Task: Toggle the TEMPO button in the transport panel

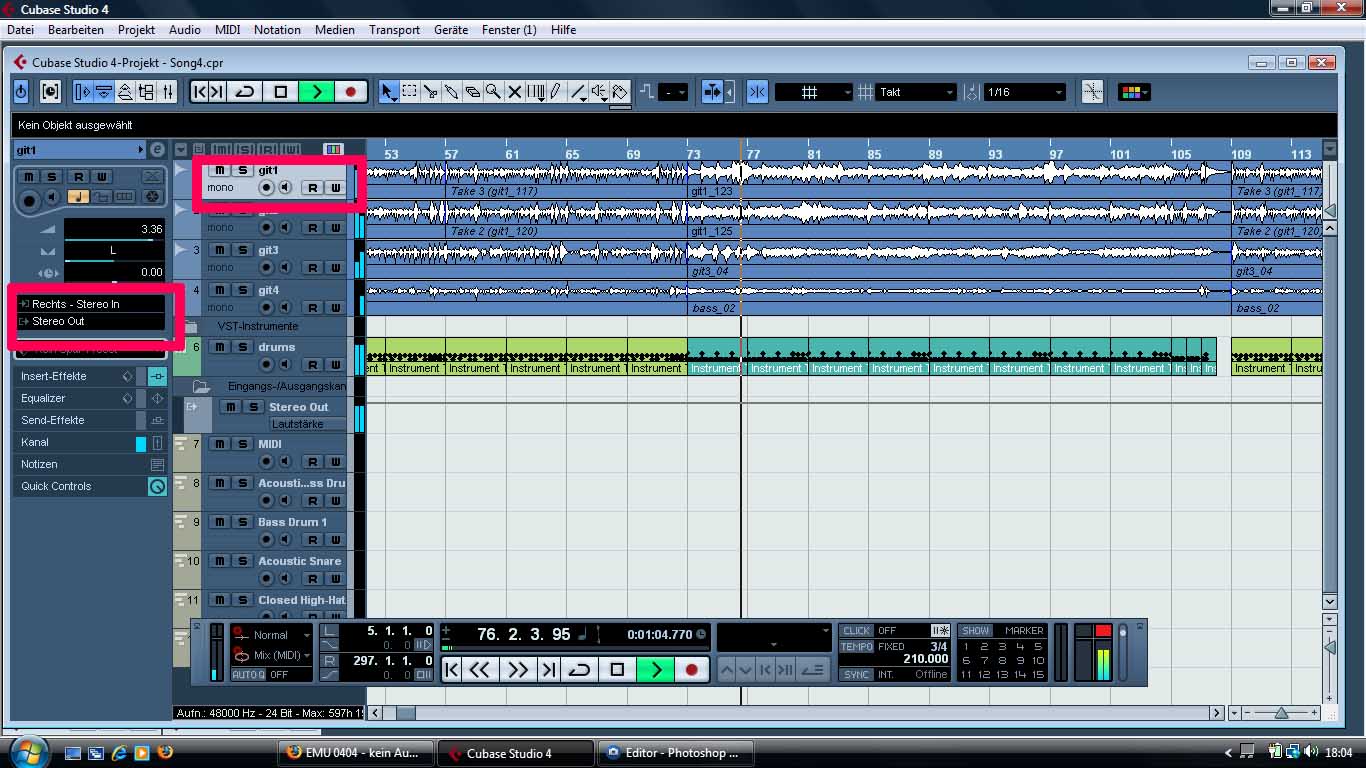Action: pyautogui.click(x=857, y=647)
